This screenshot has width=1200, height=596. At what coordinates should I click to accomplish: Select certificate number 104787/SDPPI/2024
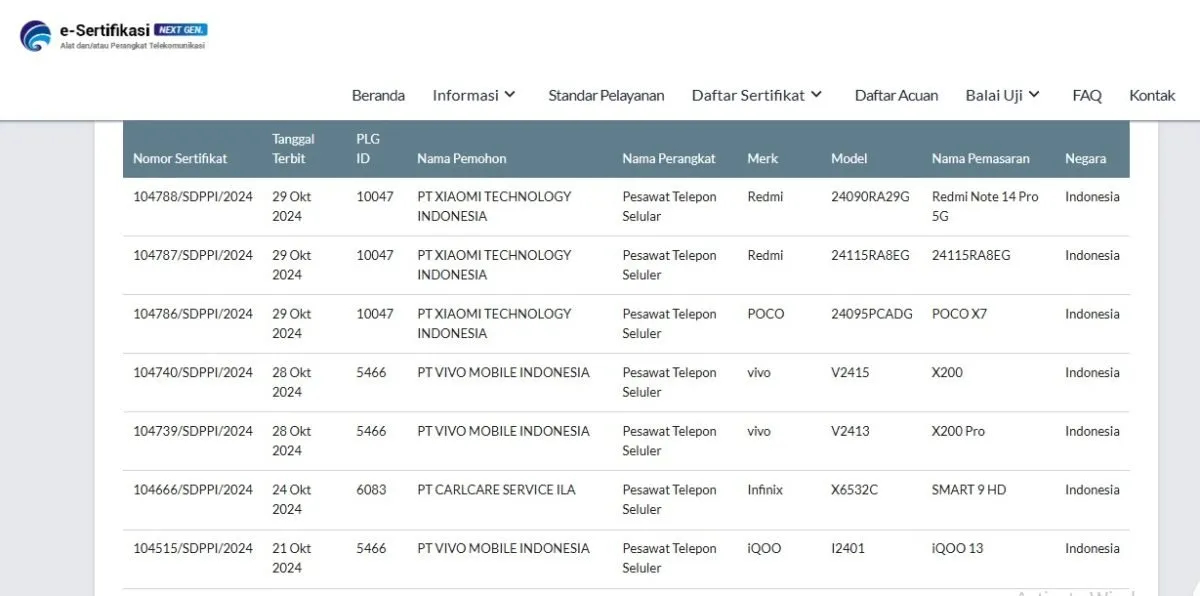click(x=193, y=255)
